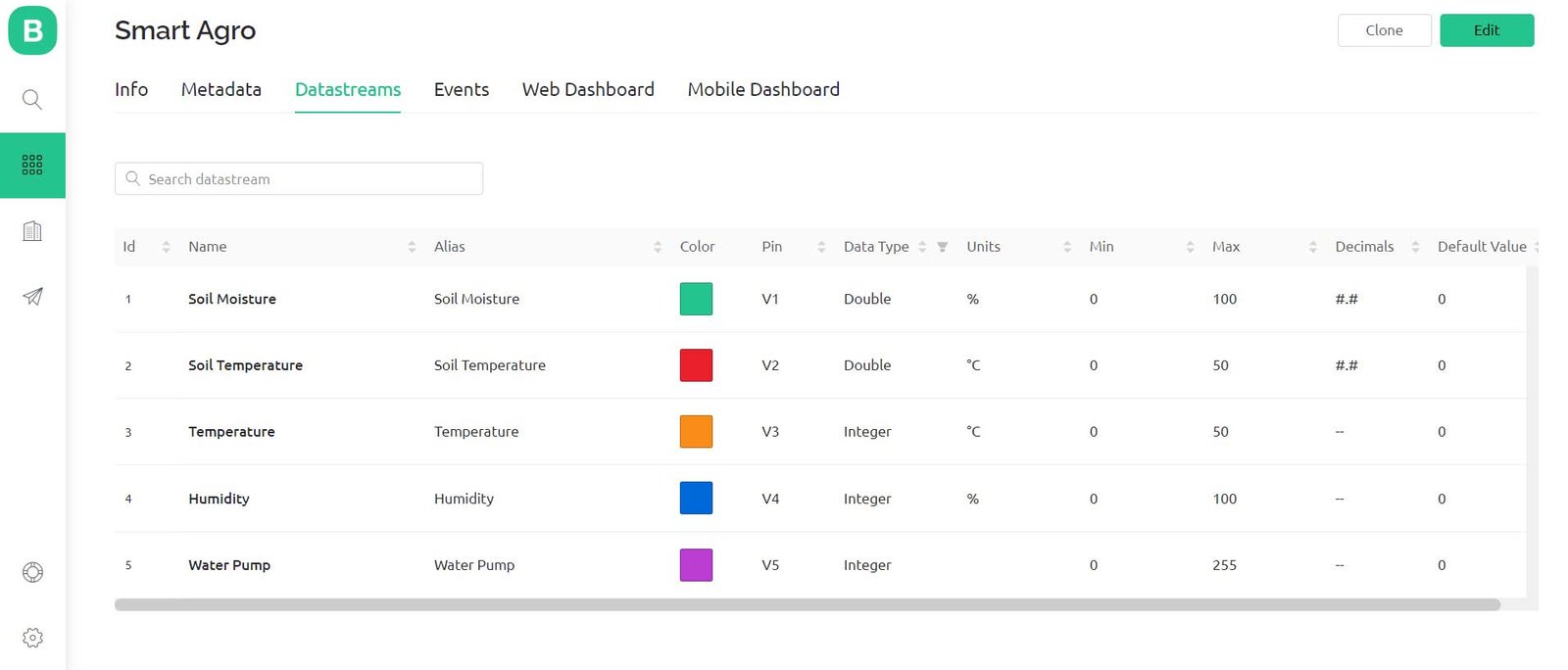Image resolution: width=1568 pixels, height=670 pixels.
Task: Sort by Max column arrows
Action: 1312,247
